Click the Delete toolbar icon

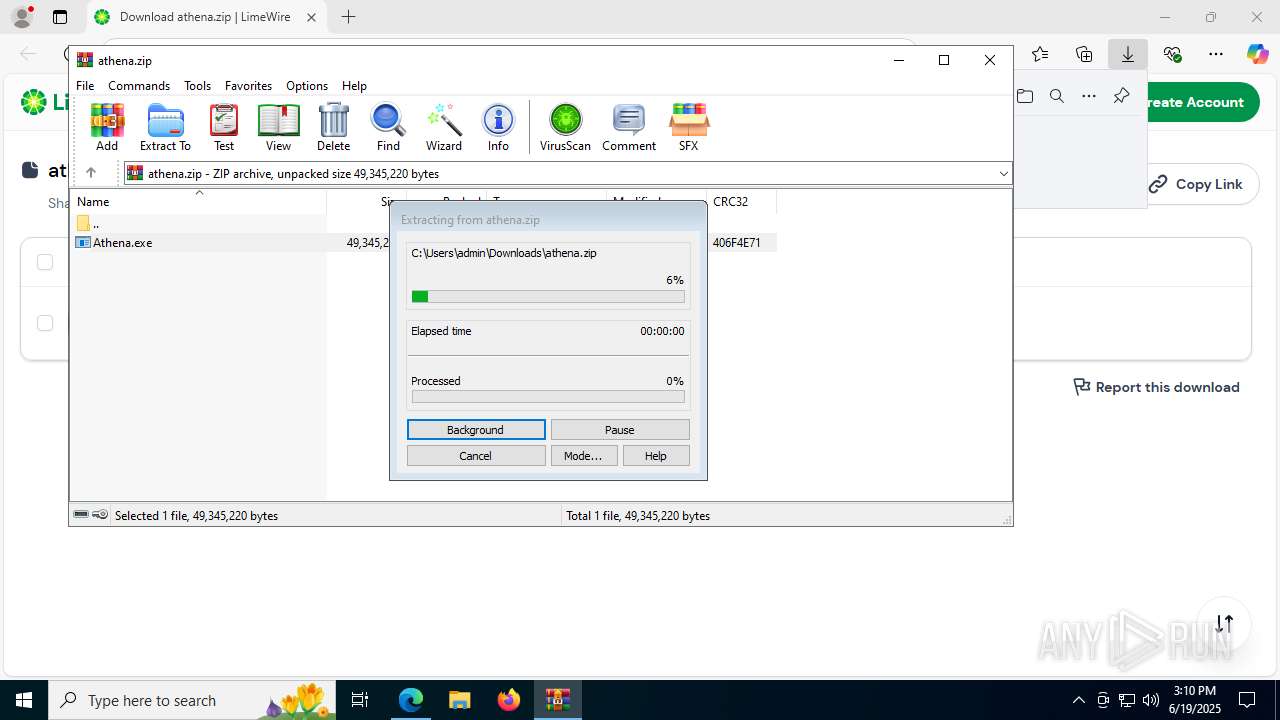(333, 127)
